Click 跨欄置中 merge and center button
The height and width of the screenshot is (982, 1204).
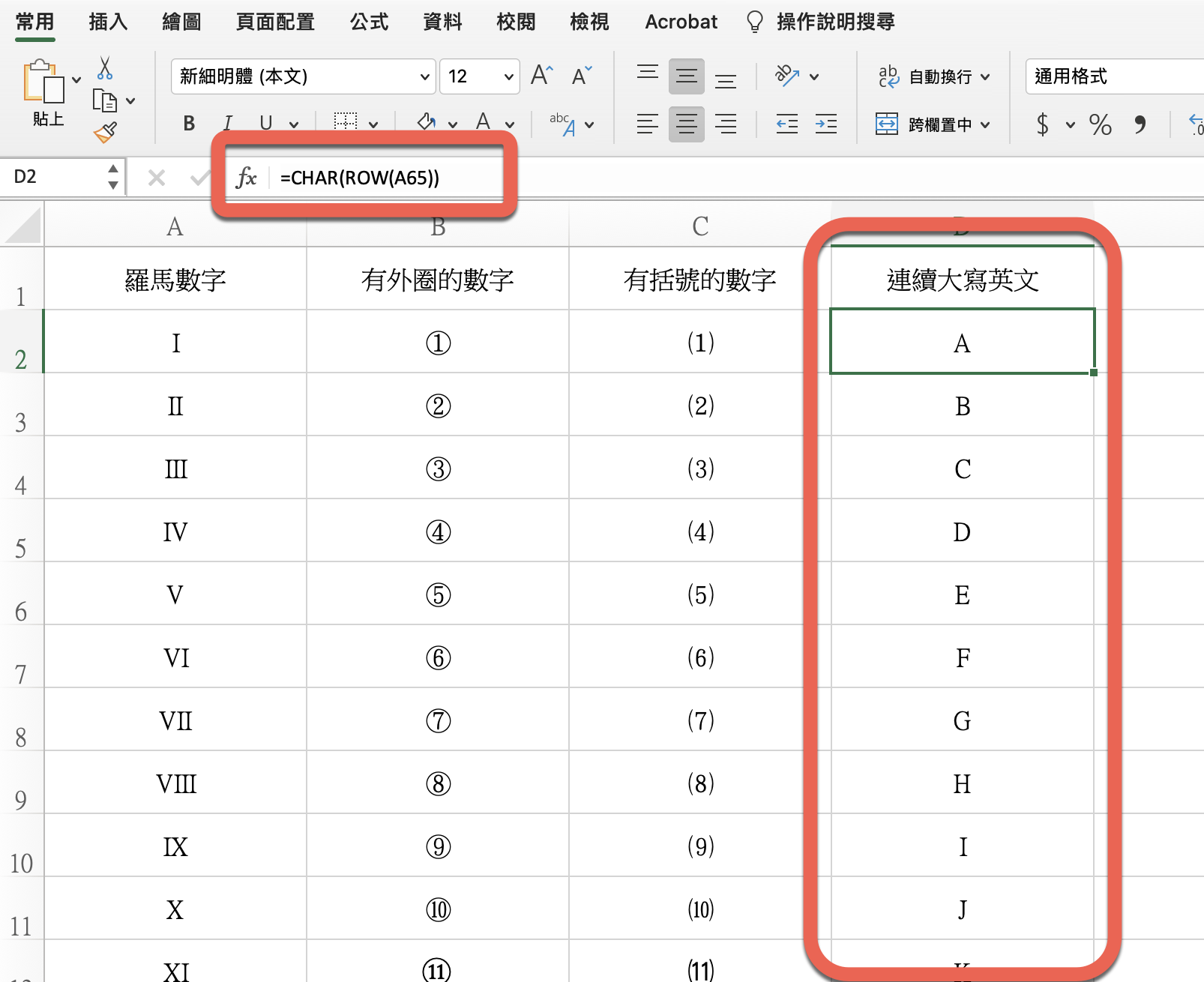(924, 124)
